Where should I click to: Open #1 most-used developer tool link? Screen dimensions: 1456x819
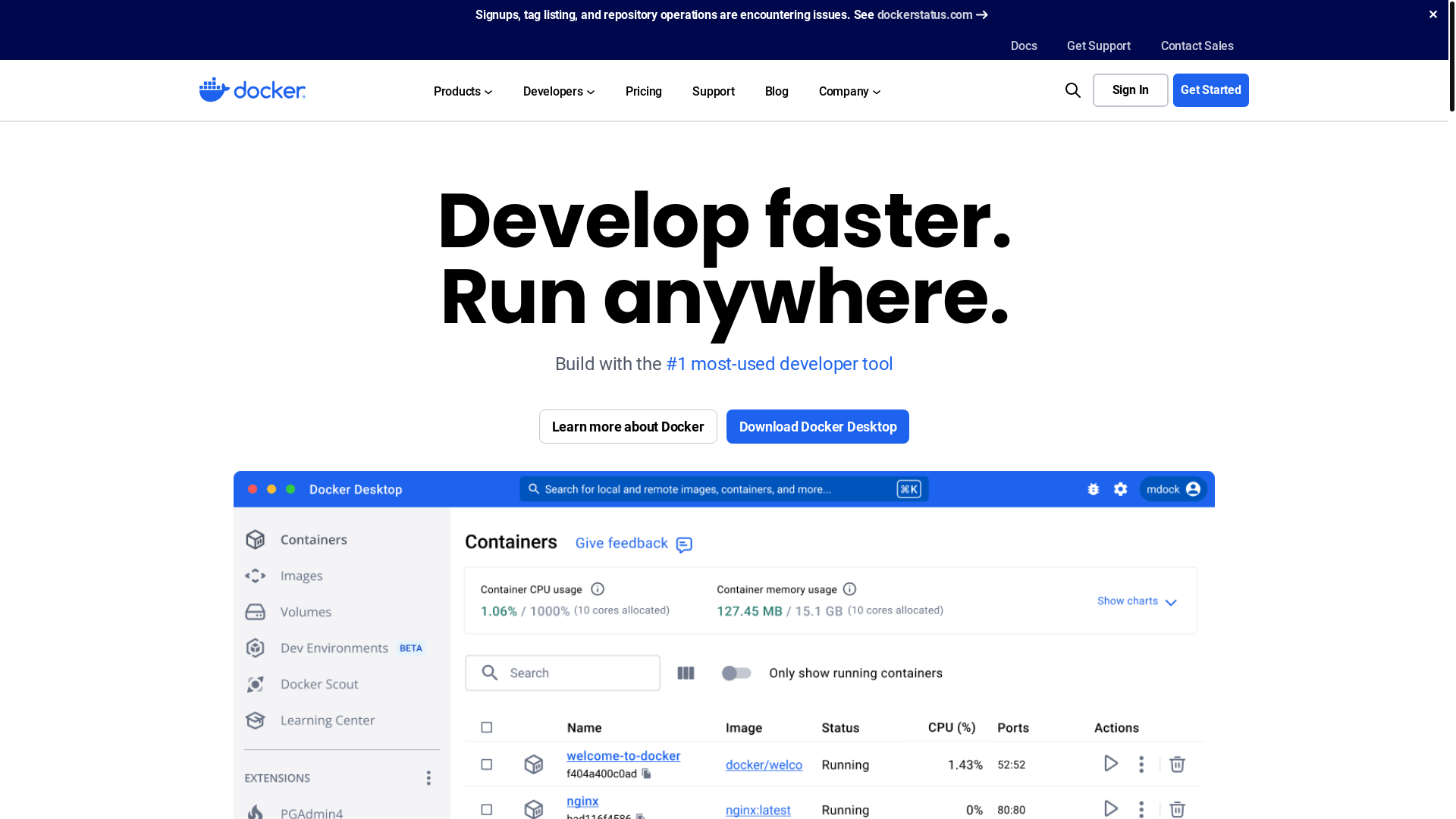[780, 364]
